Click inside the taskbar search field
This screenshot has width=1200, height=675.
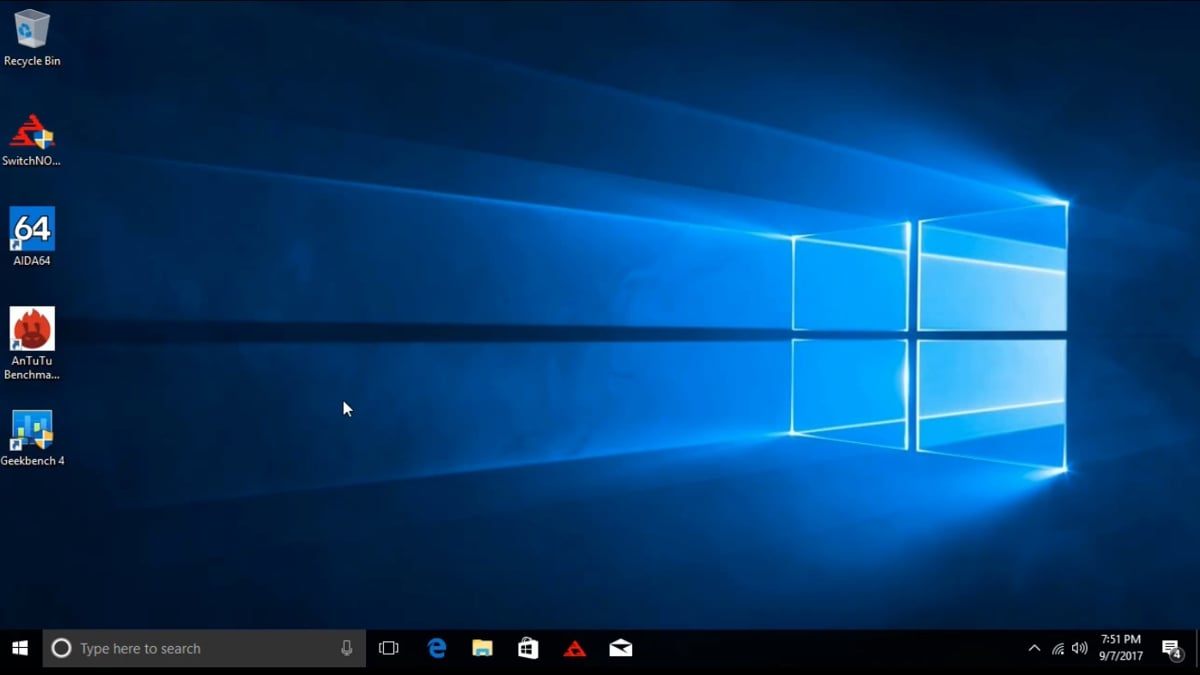click(180, 648)
